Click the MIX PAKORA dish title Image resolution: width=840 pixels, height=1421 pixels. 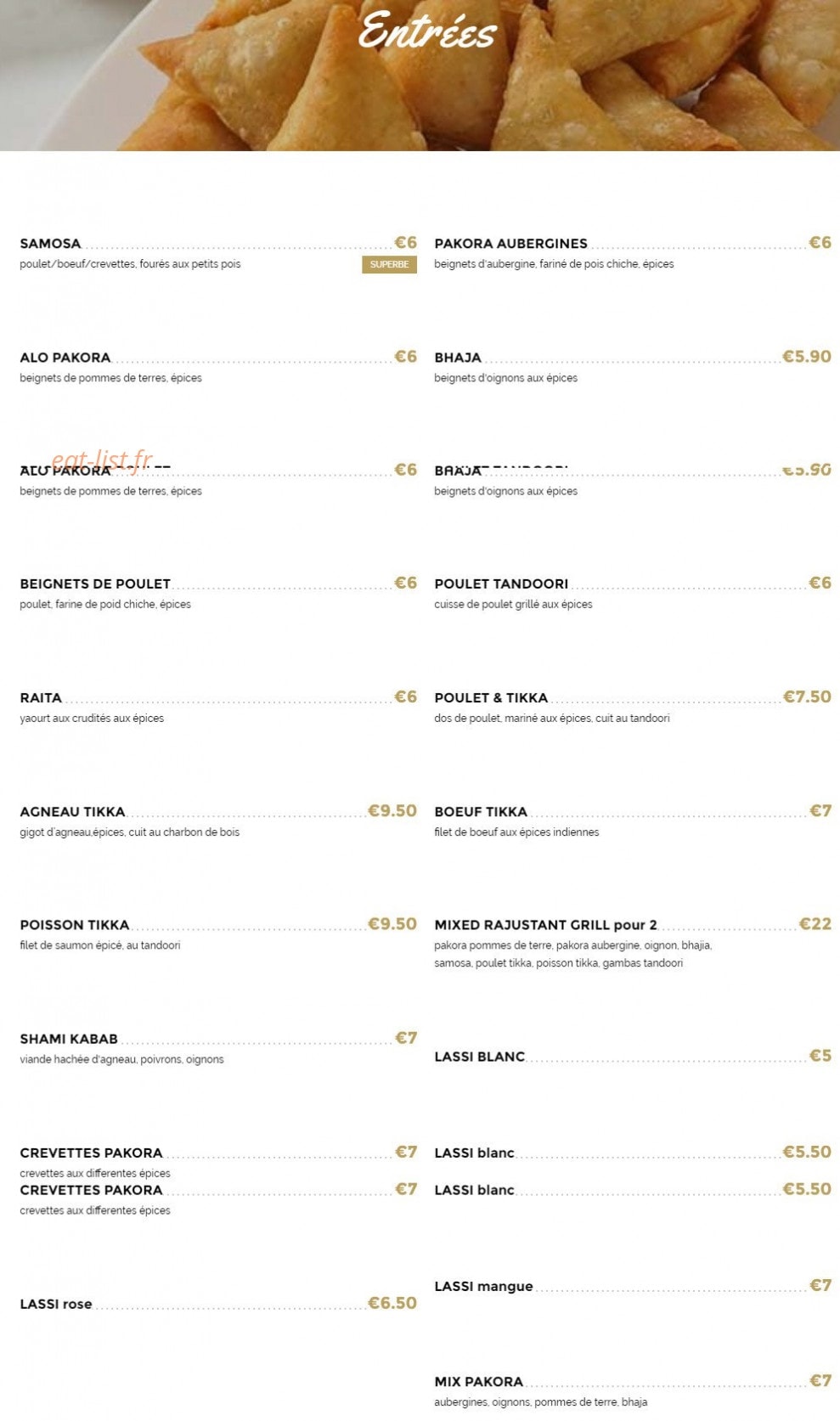[x=478, y=1382]
